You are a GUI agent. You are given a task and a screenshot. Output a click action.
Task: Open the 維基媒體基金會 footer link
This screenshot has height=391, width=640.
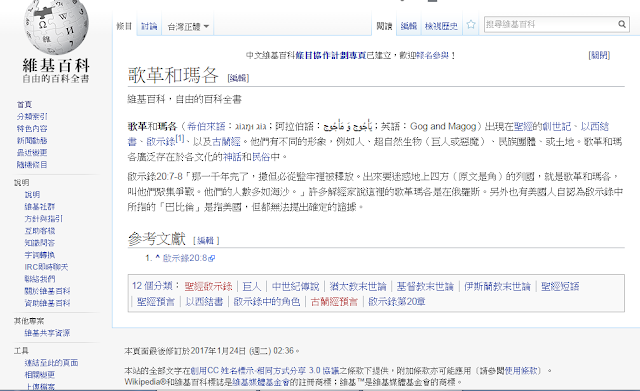tap(261, 382)
